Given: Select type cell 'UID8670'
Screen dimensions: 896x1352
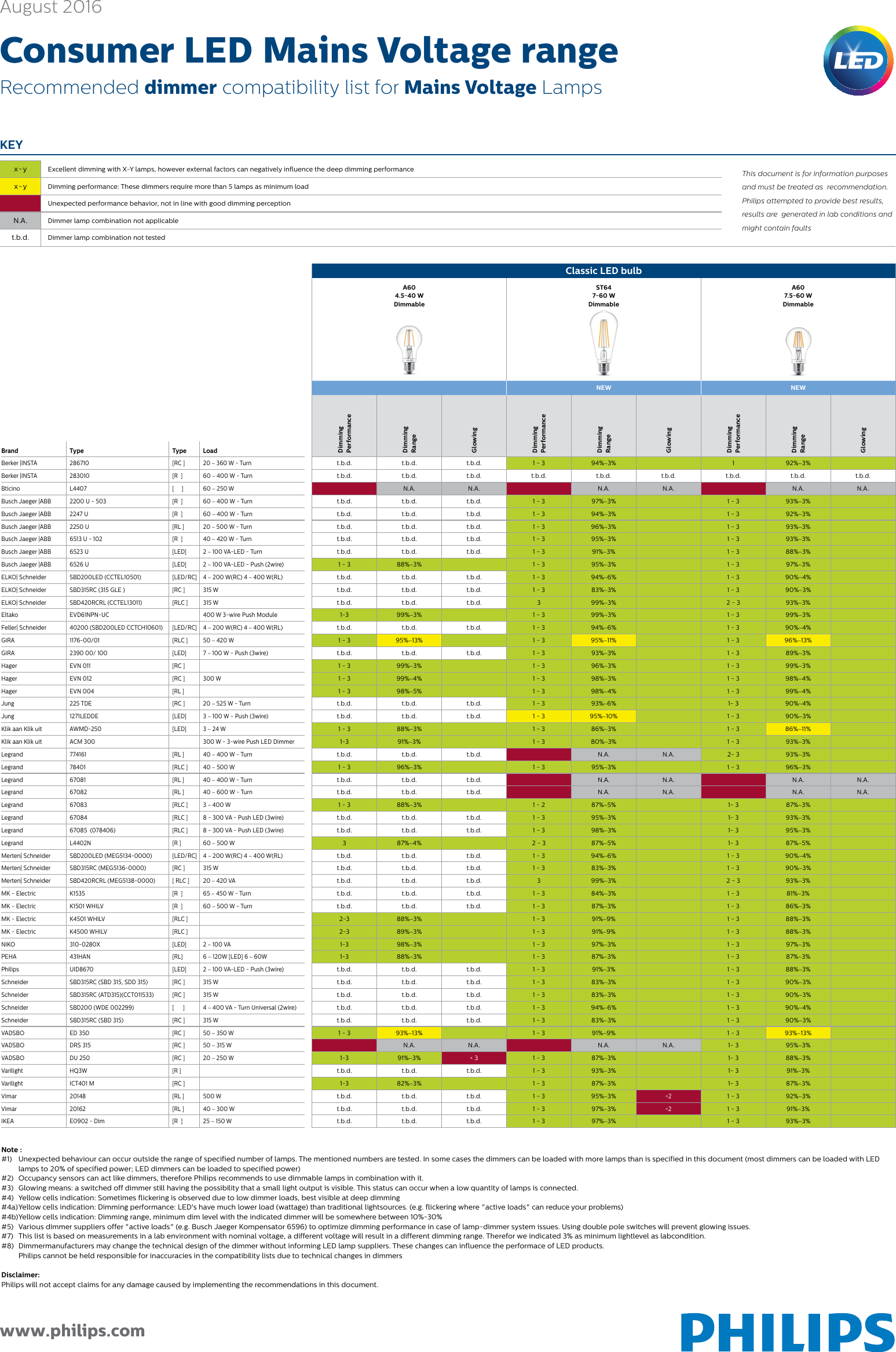Looking at the screenshot, I should (x=81, y=969).
